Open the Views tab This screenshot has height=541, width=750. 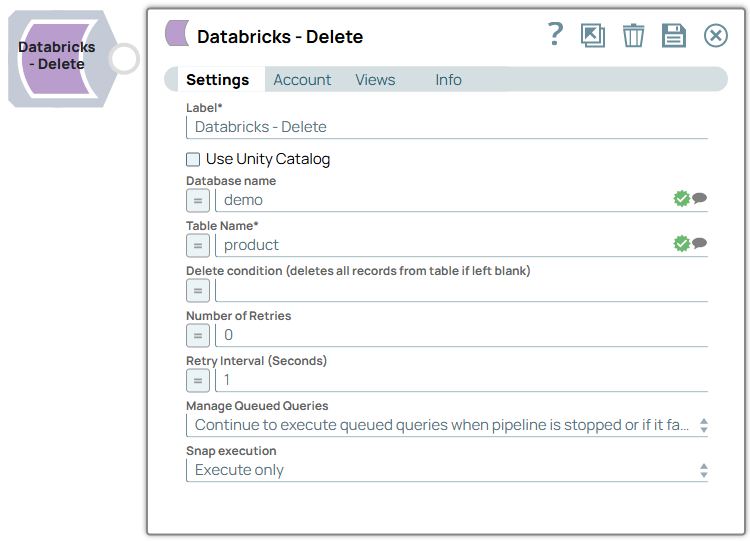click(x=375, y=80)
